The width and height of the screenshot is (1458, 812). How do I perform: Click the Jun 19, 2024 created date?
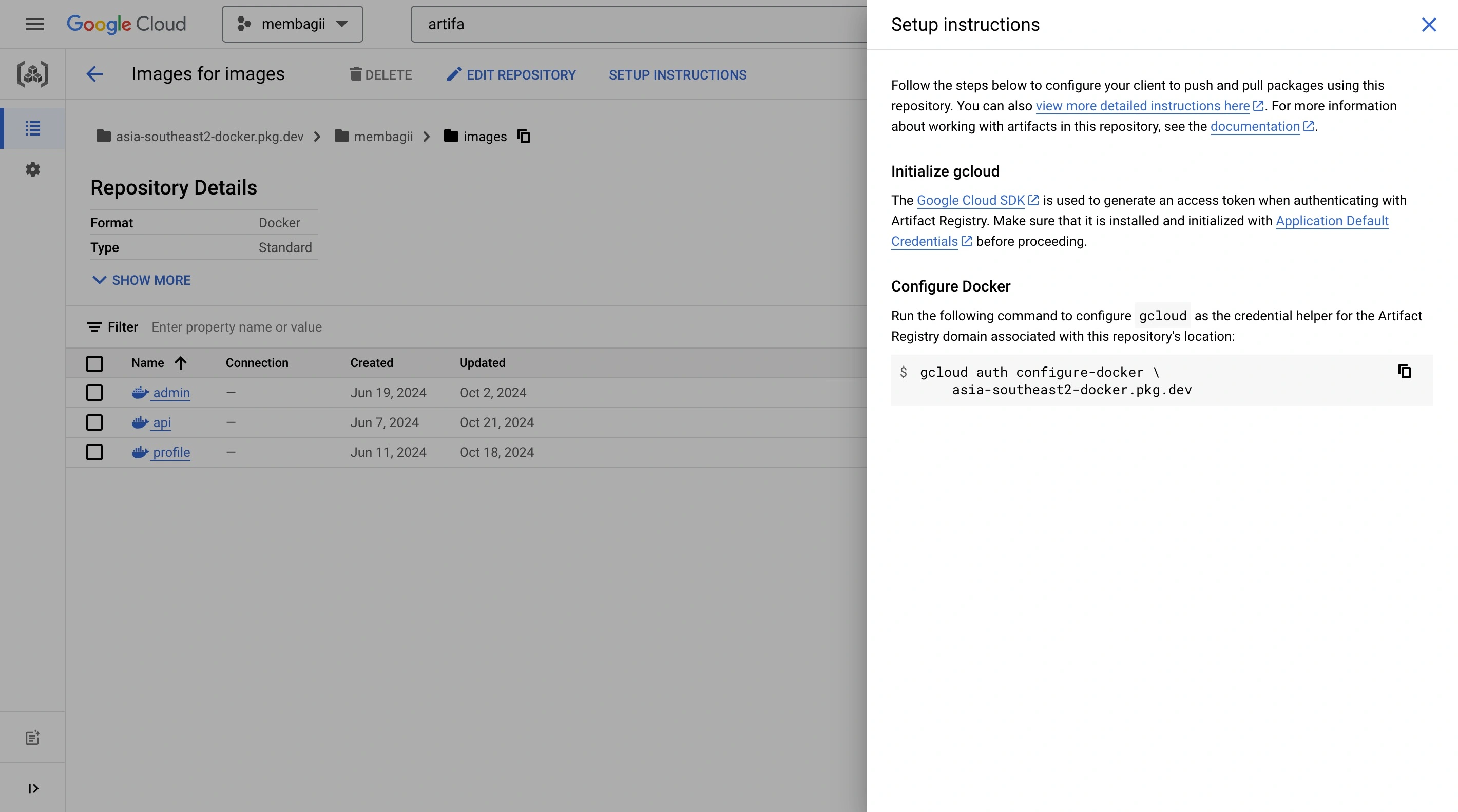pos(388,393)
